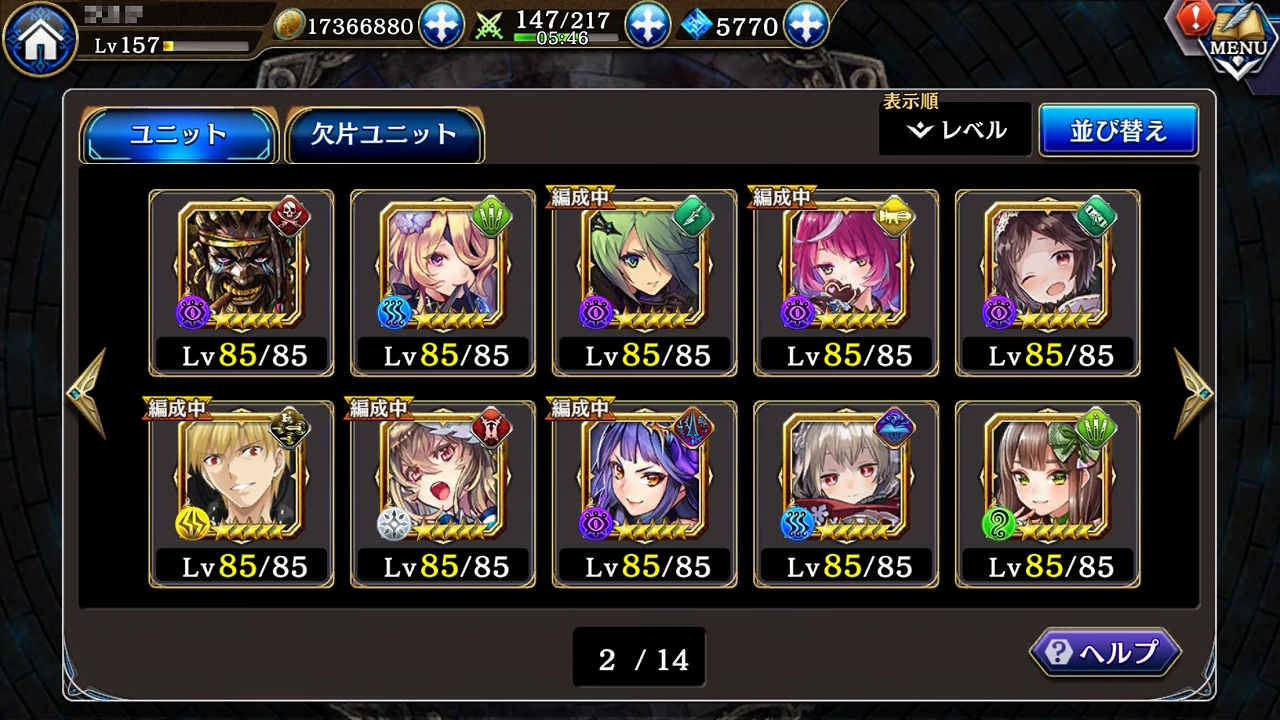Image resolution: width=1280 pixels, height=720 pixels.
Task: Click the 並び替え sort button
Action: click(1118, 130)
